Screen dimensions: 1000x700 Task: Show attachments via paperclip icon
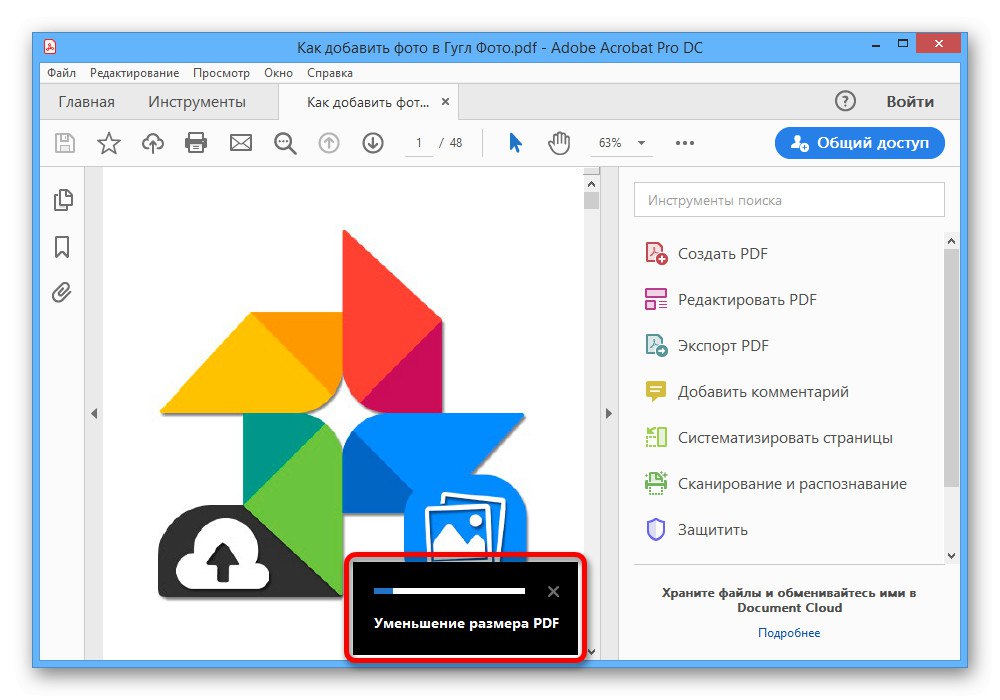tap(63, 292)
